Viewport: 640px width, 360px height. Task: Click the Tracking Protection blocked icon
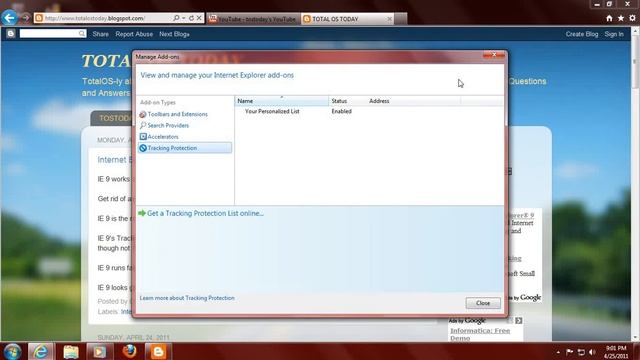click(143, 148)
